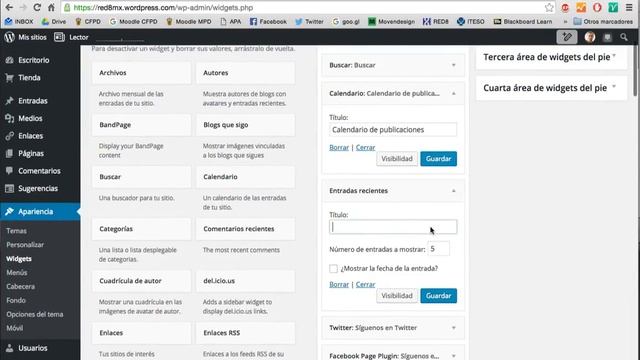Collapse the Calendario widget arrow
Screen dimensions: 640x360
pos(453,93)
